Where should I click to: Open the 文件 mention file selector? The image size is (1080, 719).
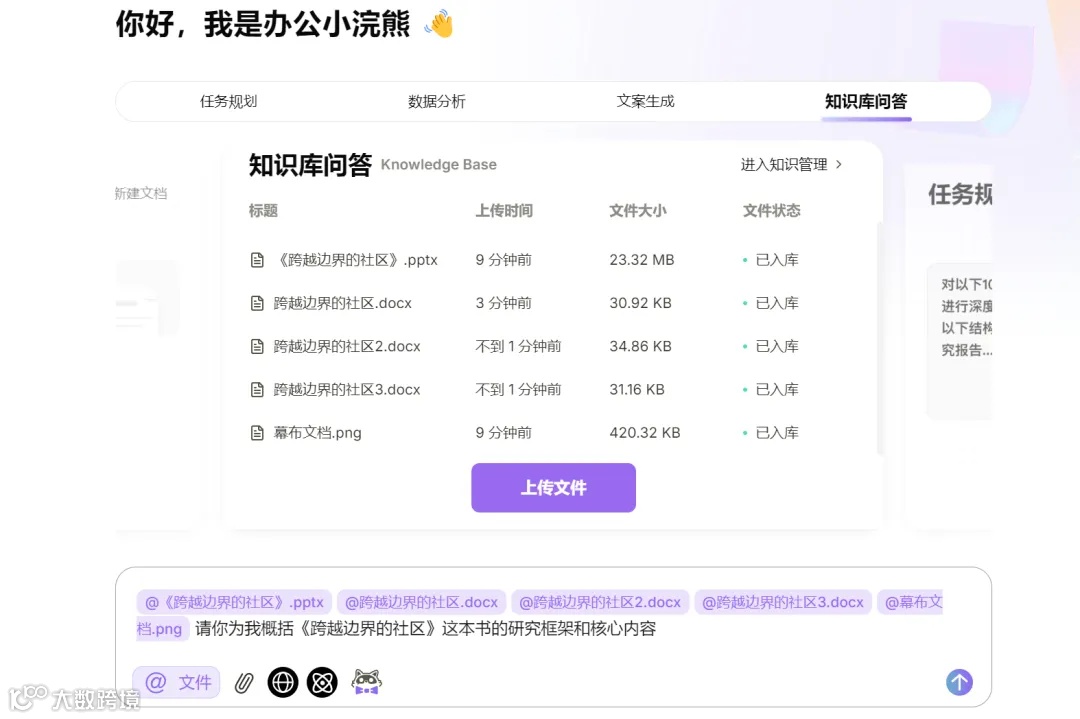176,682
